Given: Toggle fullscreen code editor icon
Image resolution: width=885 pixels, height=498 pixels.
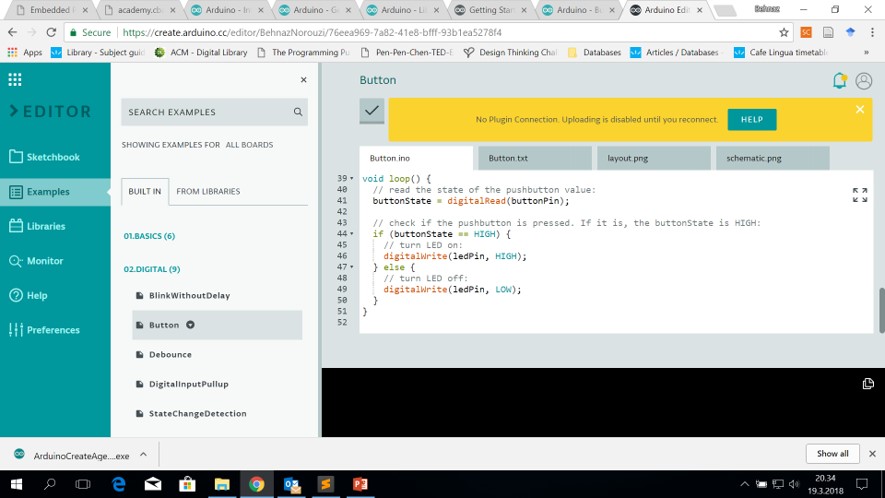Looking at the screenshot, I should tap(860, 195).
